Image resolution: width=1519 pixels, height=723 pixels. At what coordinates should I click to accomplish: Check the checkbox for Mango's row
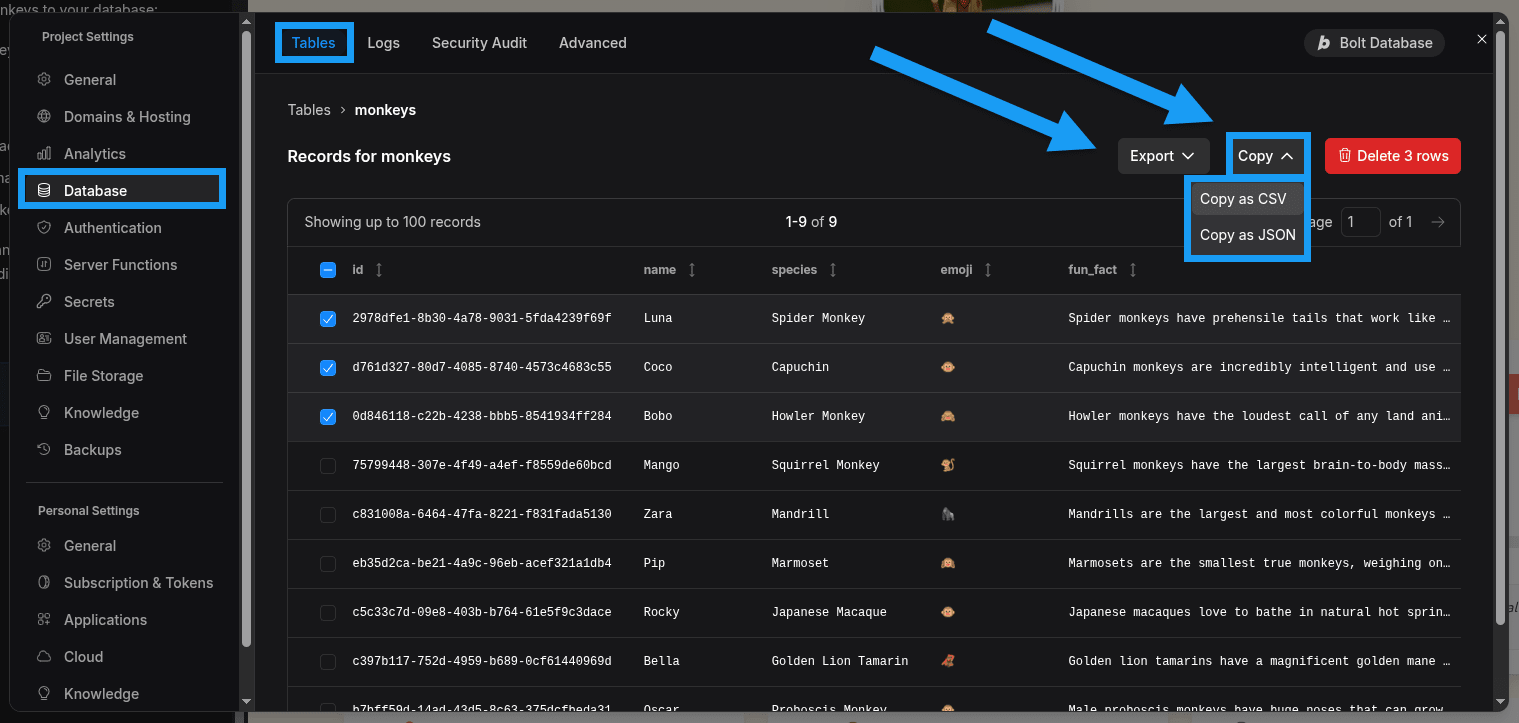coord(328,465)
